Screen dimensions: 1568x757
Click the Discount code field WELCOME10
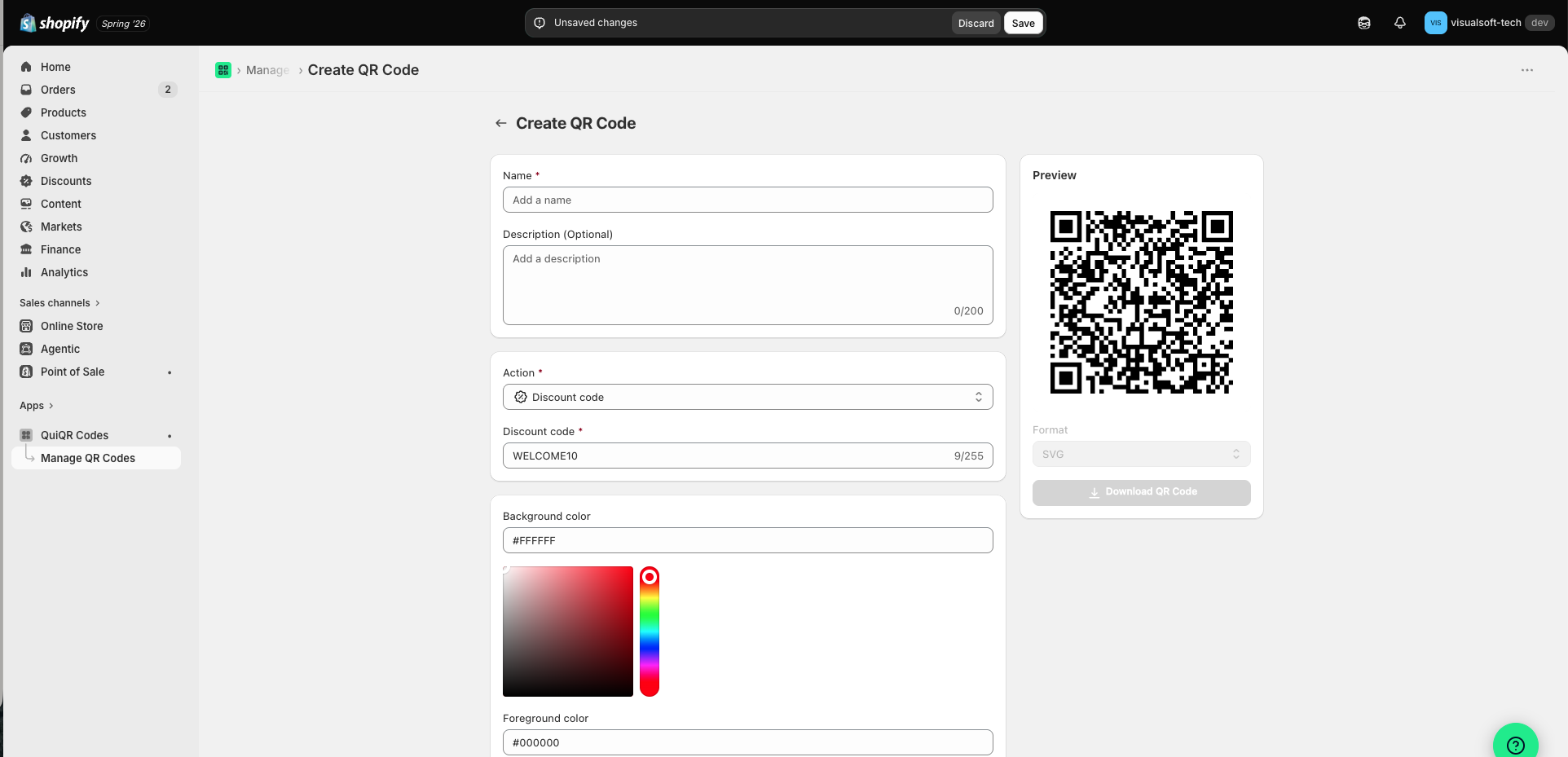(x=748, y=456)
